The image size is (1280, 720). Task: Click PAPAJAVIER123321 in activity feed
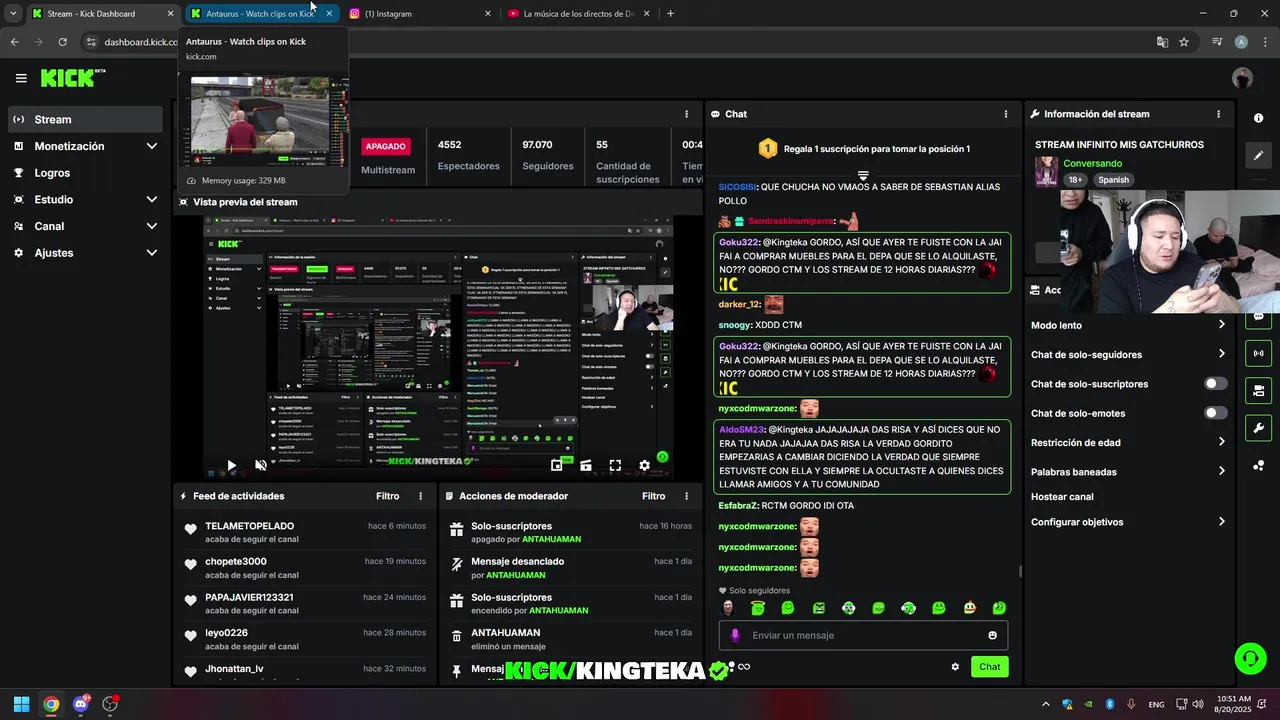[249, 597]
